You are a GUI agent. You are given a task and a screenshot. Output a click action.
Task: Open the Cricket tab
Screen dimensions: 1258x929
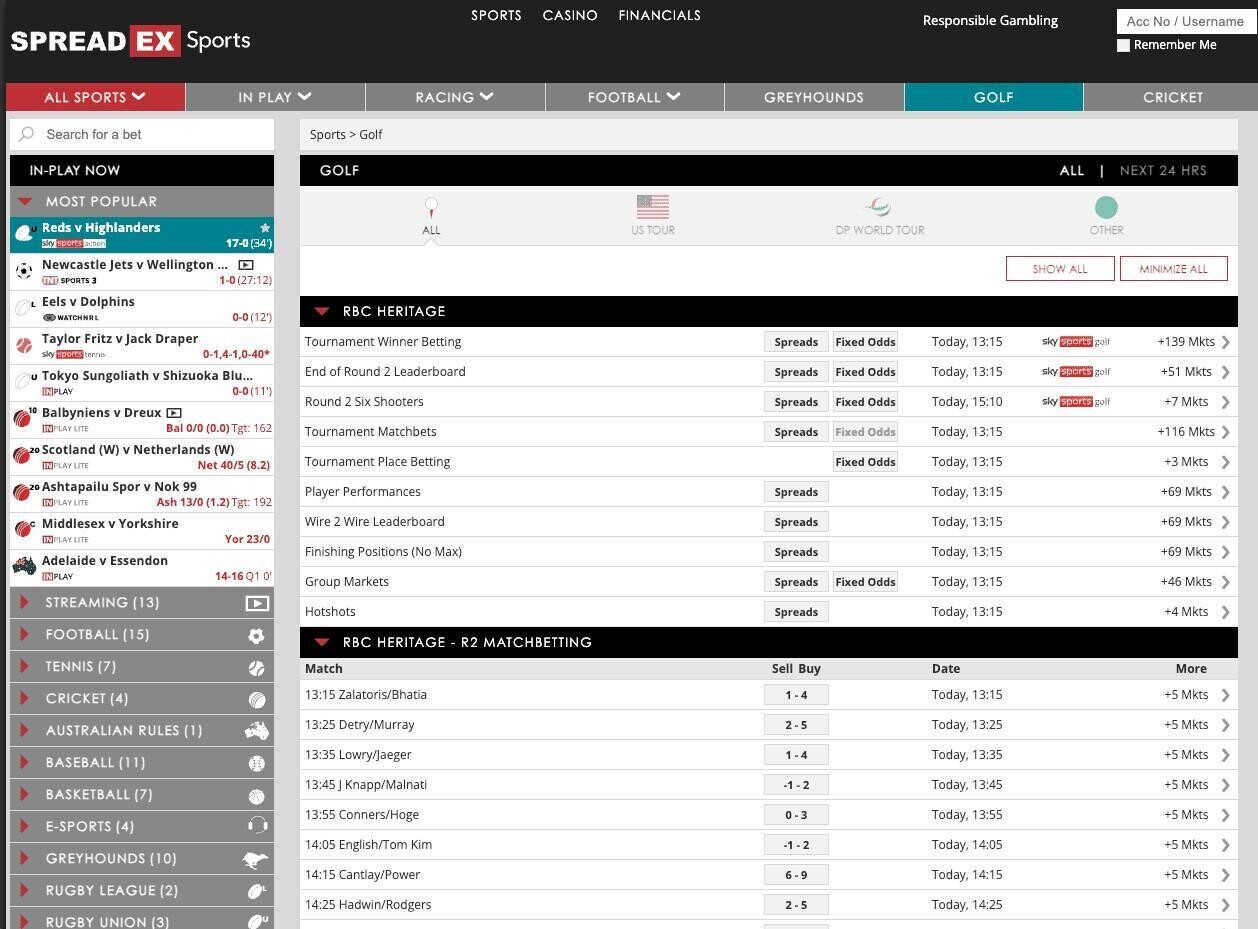(1172, 97)
